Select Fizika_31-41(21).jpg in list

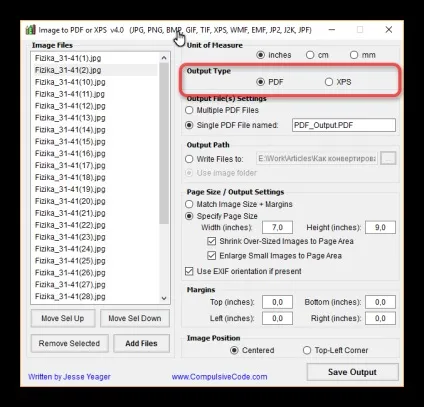(x=95, y=213)
